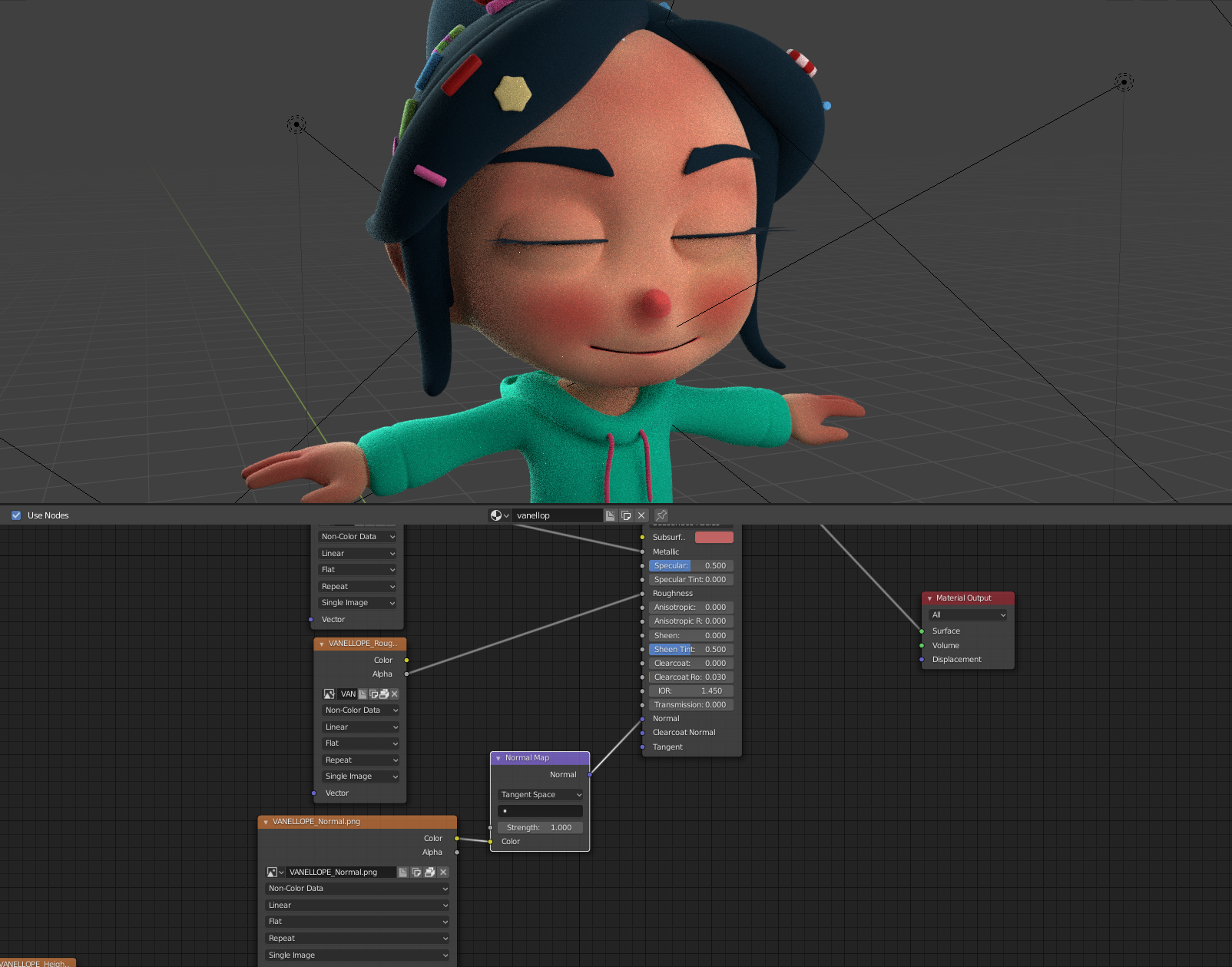The height and width of the screenshot is (967, 1232).
Task: Click the Tangent input socket
Action: coord(642,747)
